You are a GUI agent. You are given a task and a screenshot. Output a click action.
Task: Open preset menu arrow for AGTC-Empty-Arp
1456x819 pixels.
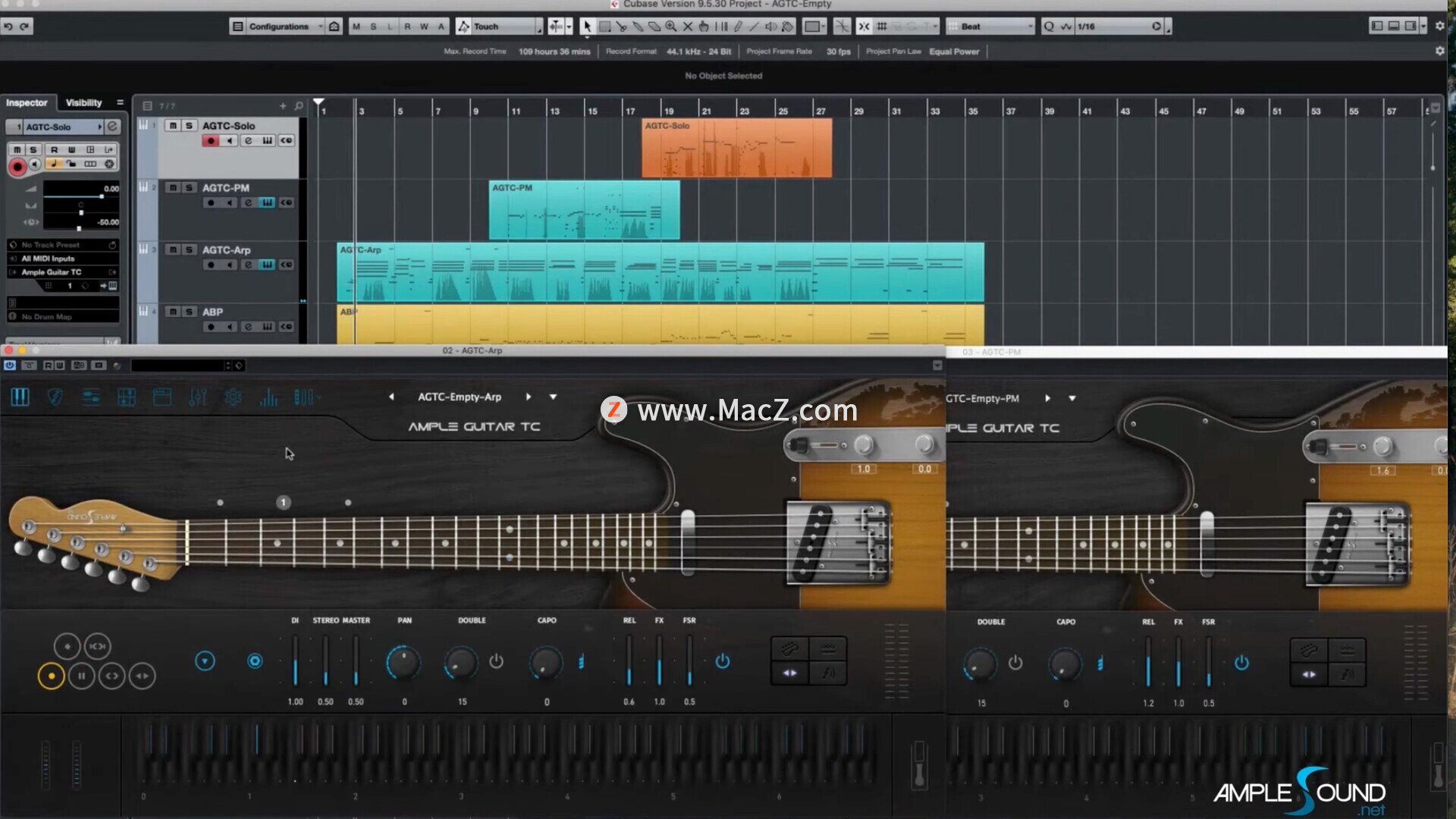(x=553, y=397)
